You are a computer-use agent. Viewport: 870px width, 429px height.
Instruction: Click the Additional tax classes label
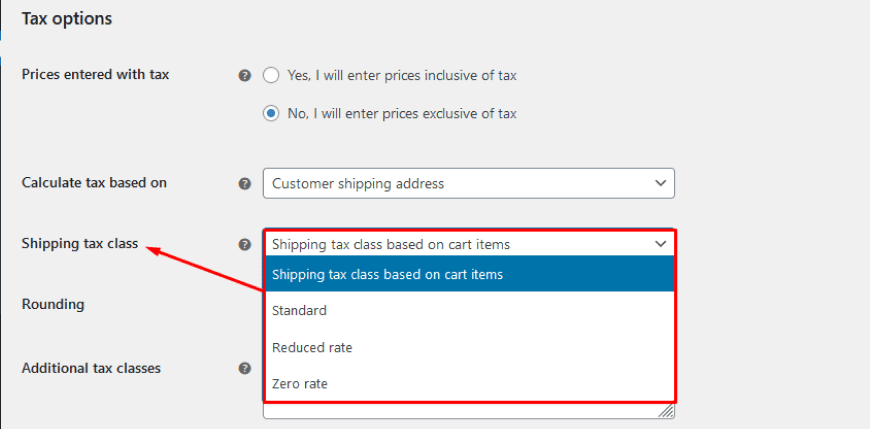(91, 368)
